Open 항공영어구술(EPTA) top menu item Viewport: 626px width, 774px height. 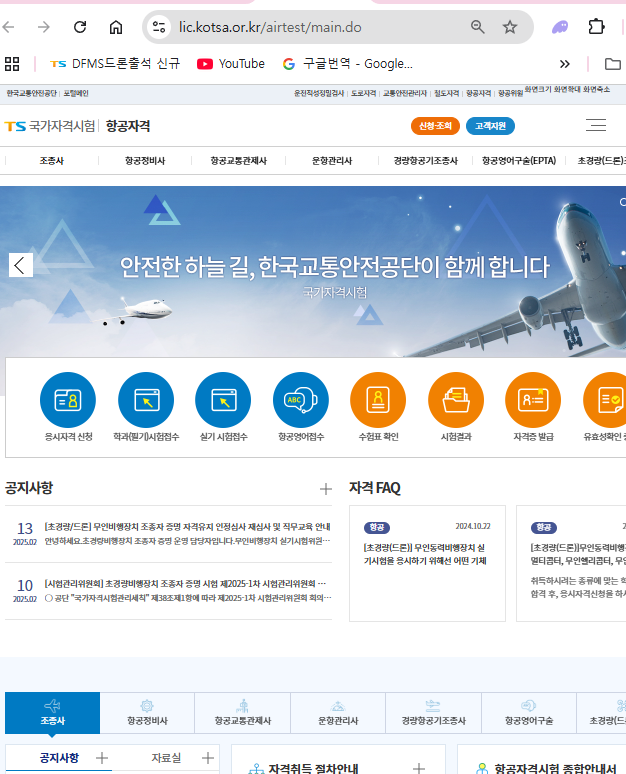coord(519,160)
